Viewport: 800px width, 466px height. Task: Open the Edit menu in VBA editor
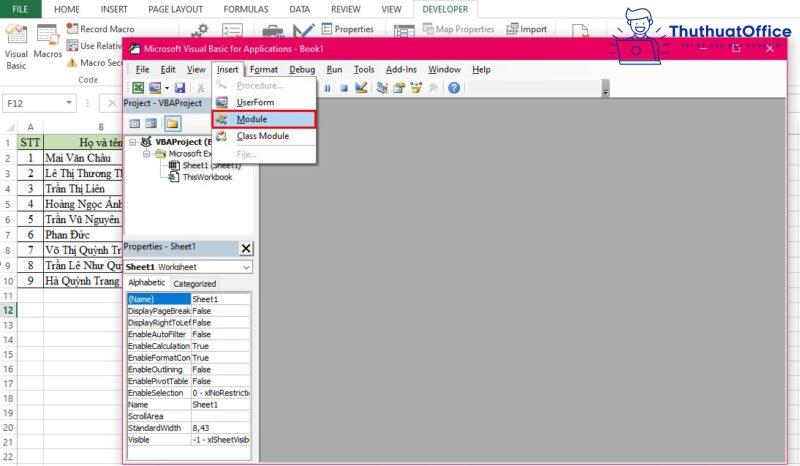(x=168, y=69)
